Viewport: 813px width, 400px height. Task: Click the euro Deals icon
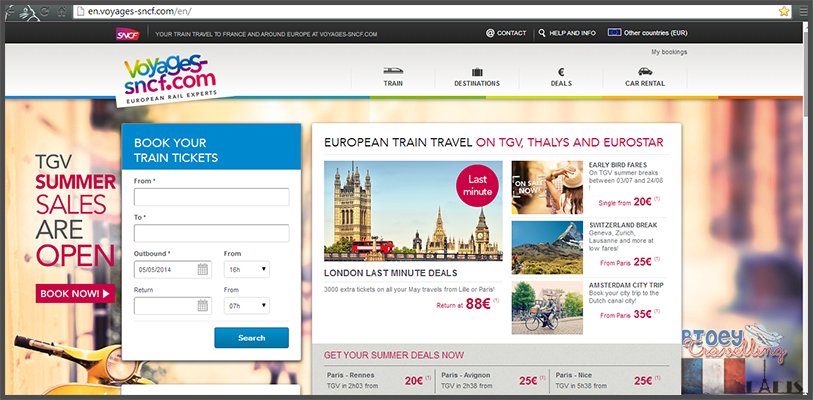coord(561,72)
